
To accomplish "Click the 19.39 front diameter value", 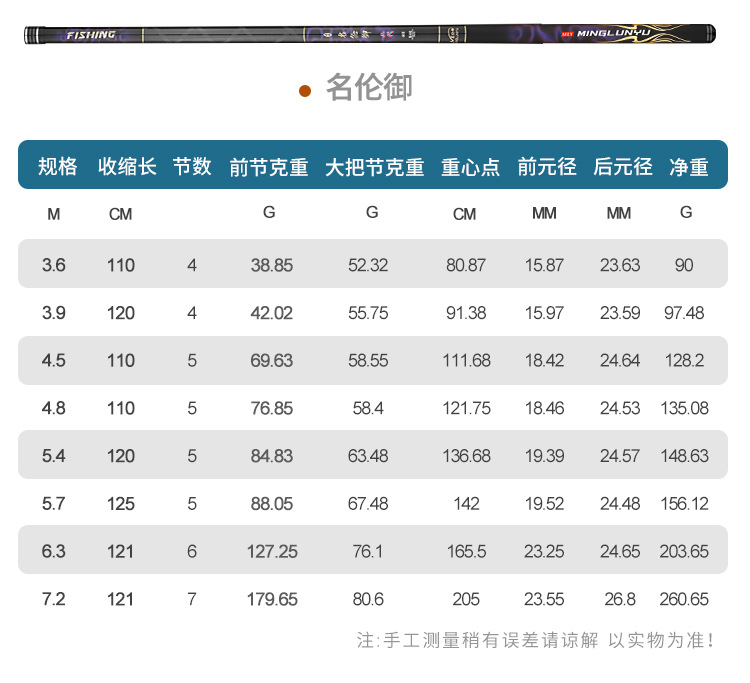I will [544, 456].
